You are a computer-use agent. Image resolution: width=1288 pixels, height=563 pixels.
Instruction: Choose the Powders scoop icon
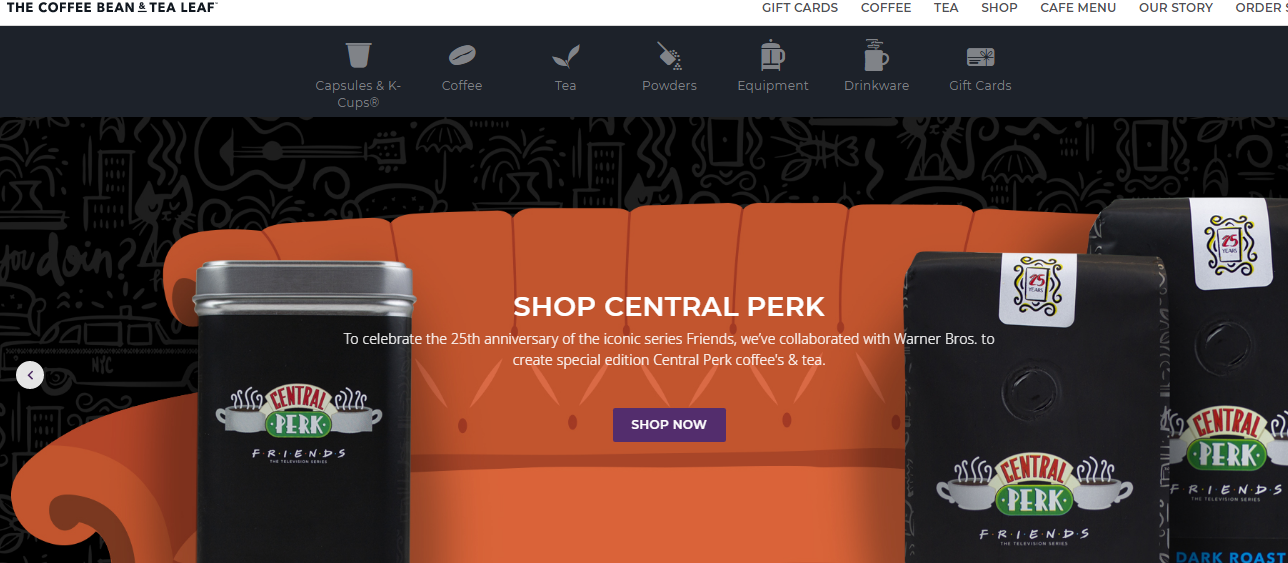[x=669, y=55]
